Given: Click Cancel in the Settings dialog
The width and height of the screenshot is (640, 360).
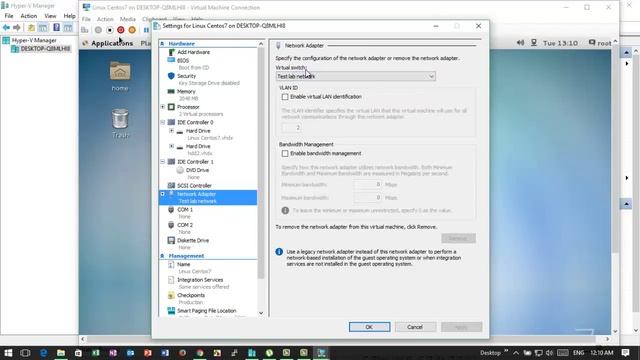Looking at the screenshot, I should pos(415,327).
